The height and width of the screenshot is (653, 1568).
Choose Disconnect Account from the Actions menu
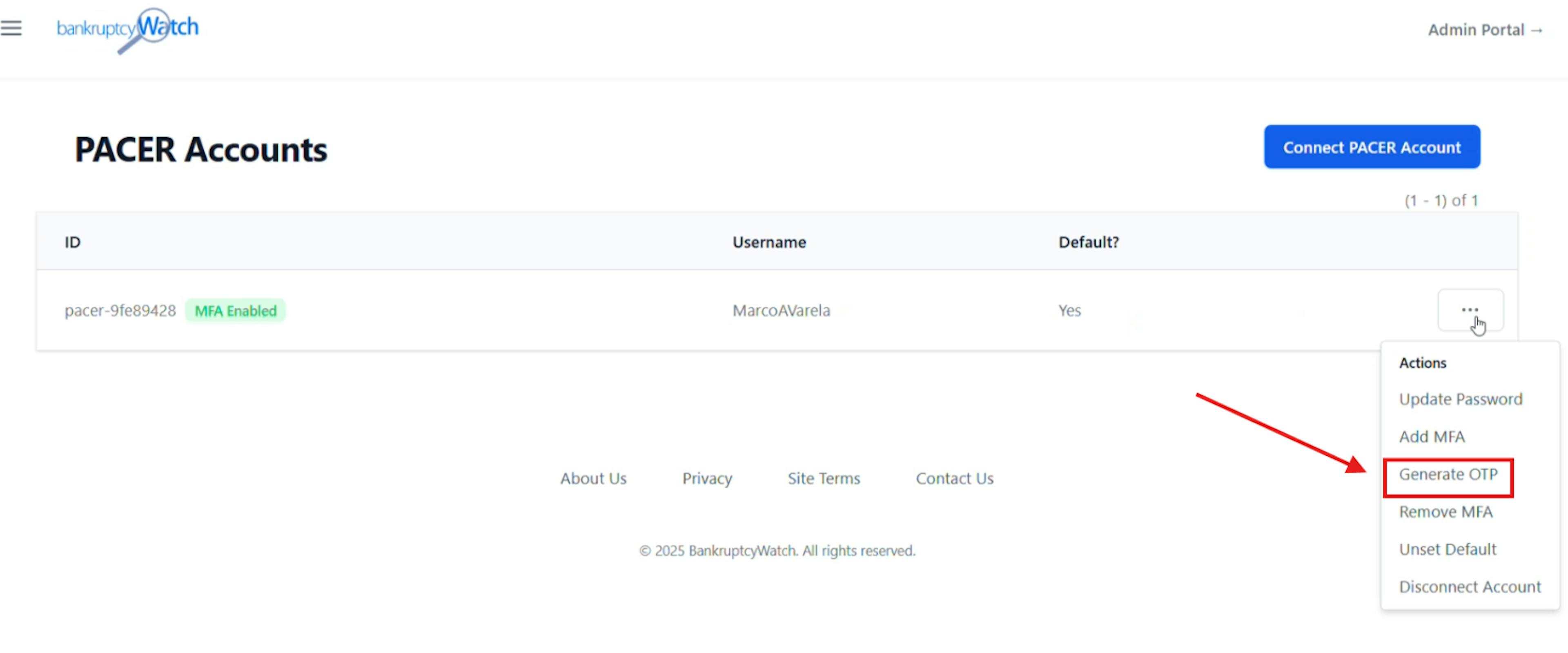[x=1470, y=586]
